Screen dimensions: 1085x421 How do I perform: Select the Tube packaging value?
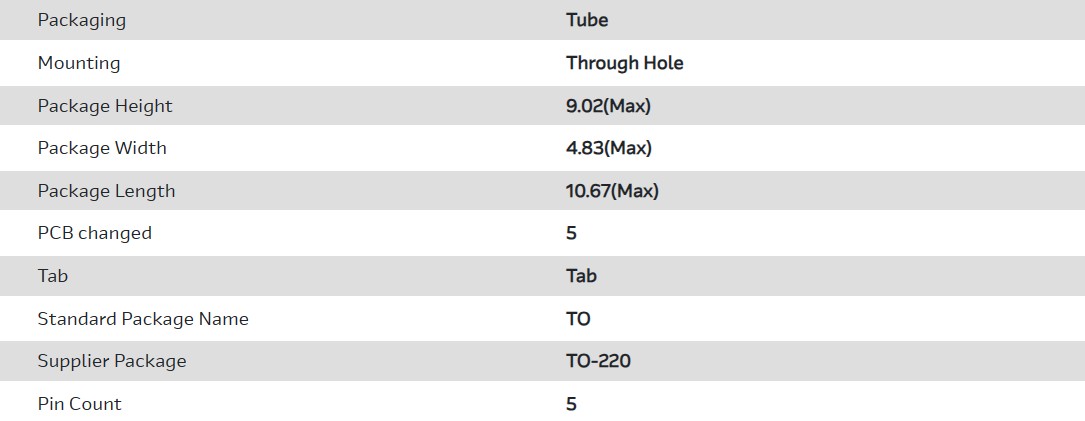coord(587,20)
